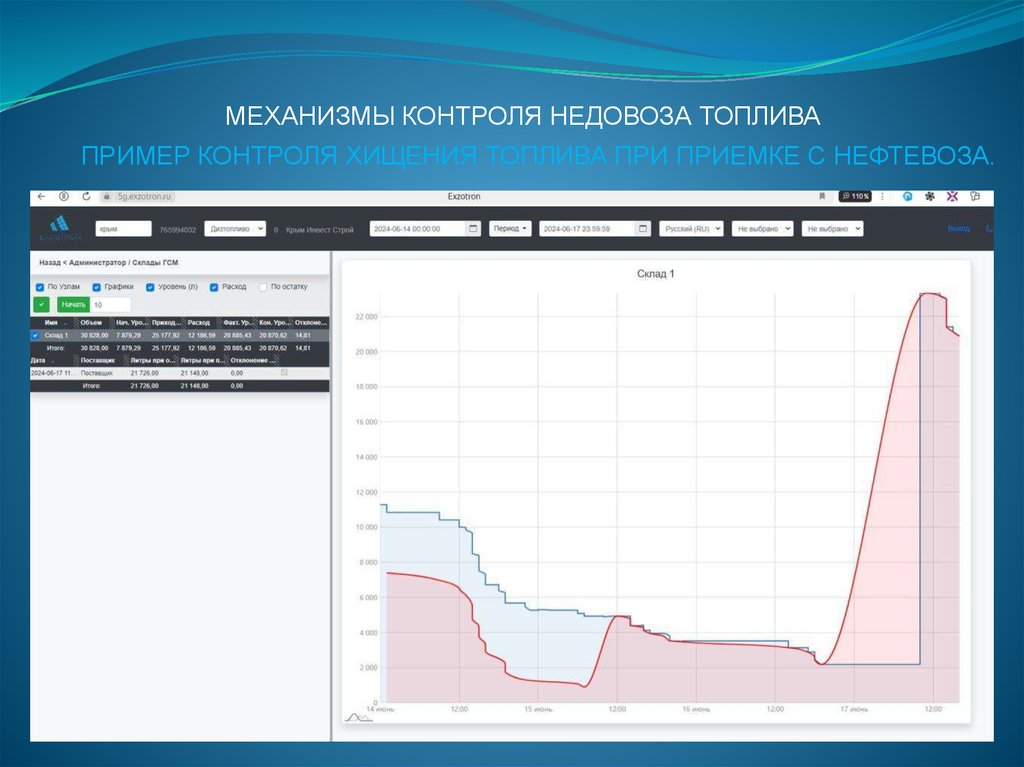Sort by 'Литры при п...' column header
This screenshot has height=767, width=1024.
[x=202, y=360]
